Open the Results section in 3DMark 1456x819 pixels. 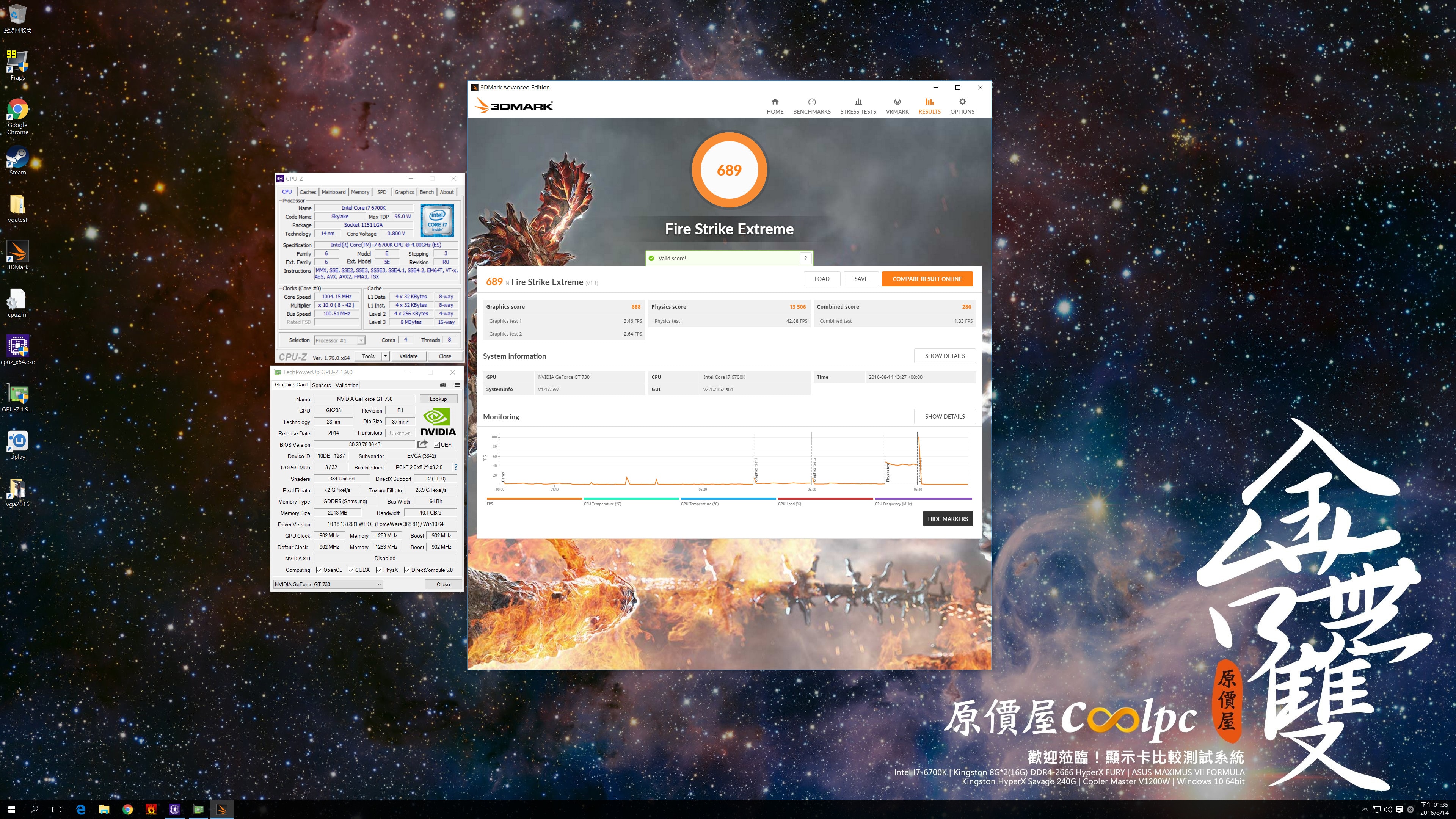pos(929,106)
